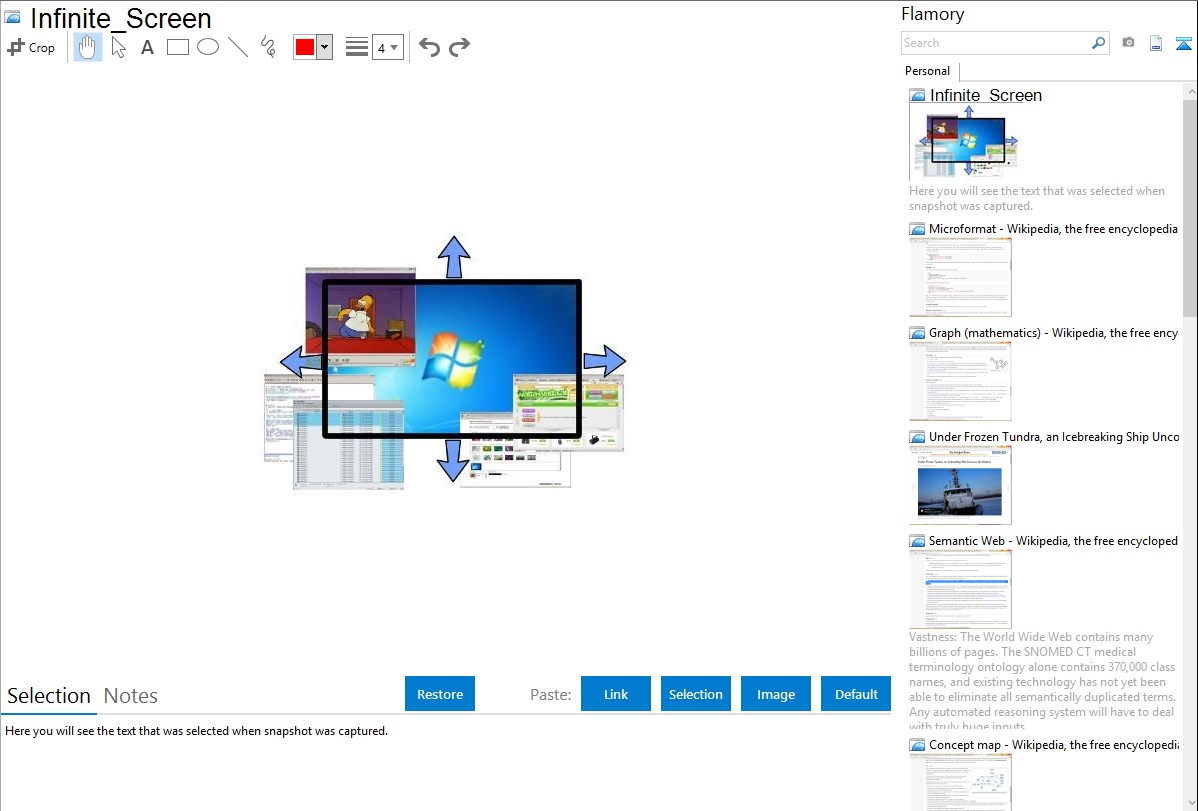This screenshot has width=1198, height=811.
Task: Click the Restore button
Action: coord(440,694)
